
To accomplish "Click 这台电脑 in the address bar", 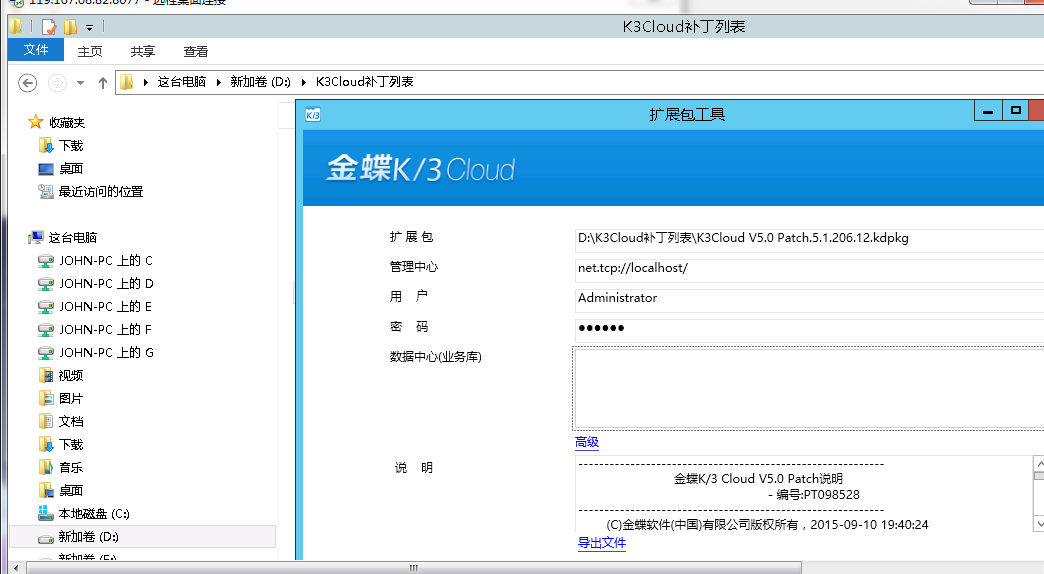I will coord(182,82).
